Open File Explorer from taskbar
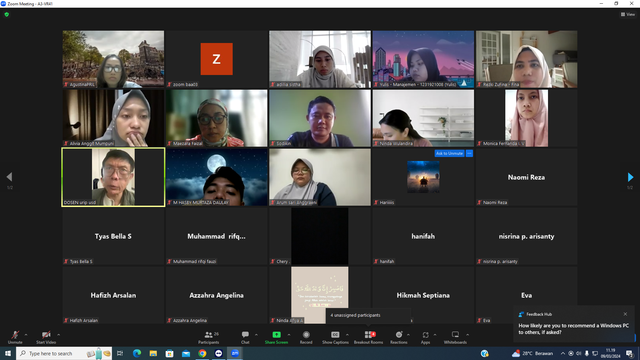 pos(153,353)
